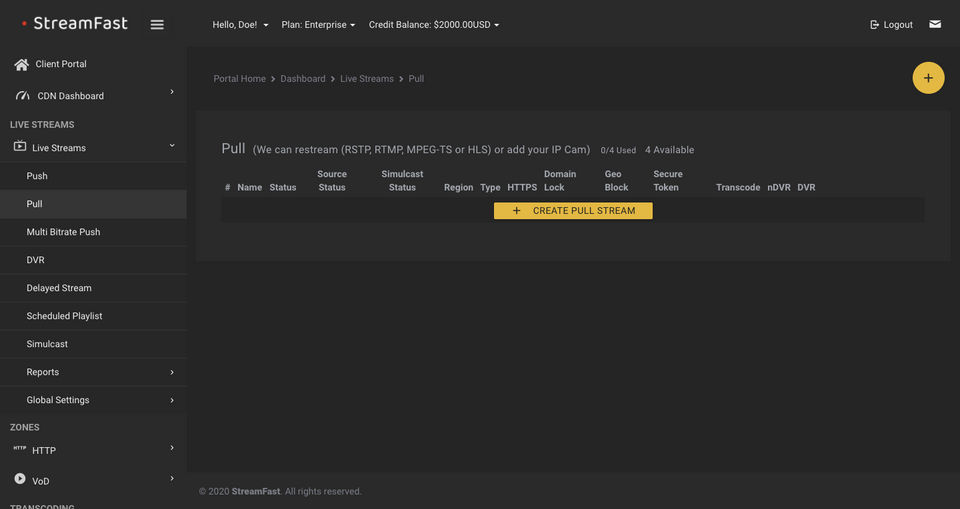Open the Plan: Enterprise dropdown

click(318, 25)
